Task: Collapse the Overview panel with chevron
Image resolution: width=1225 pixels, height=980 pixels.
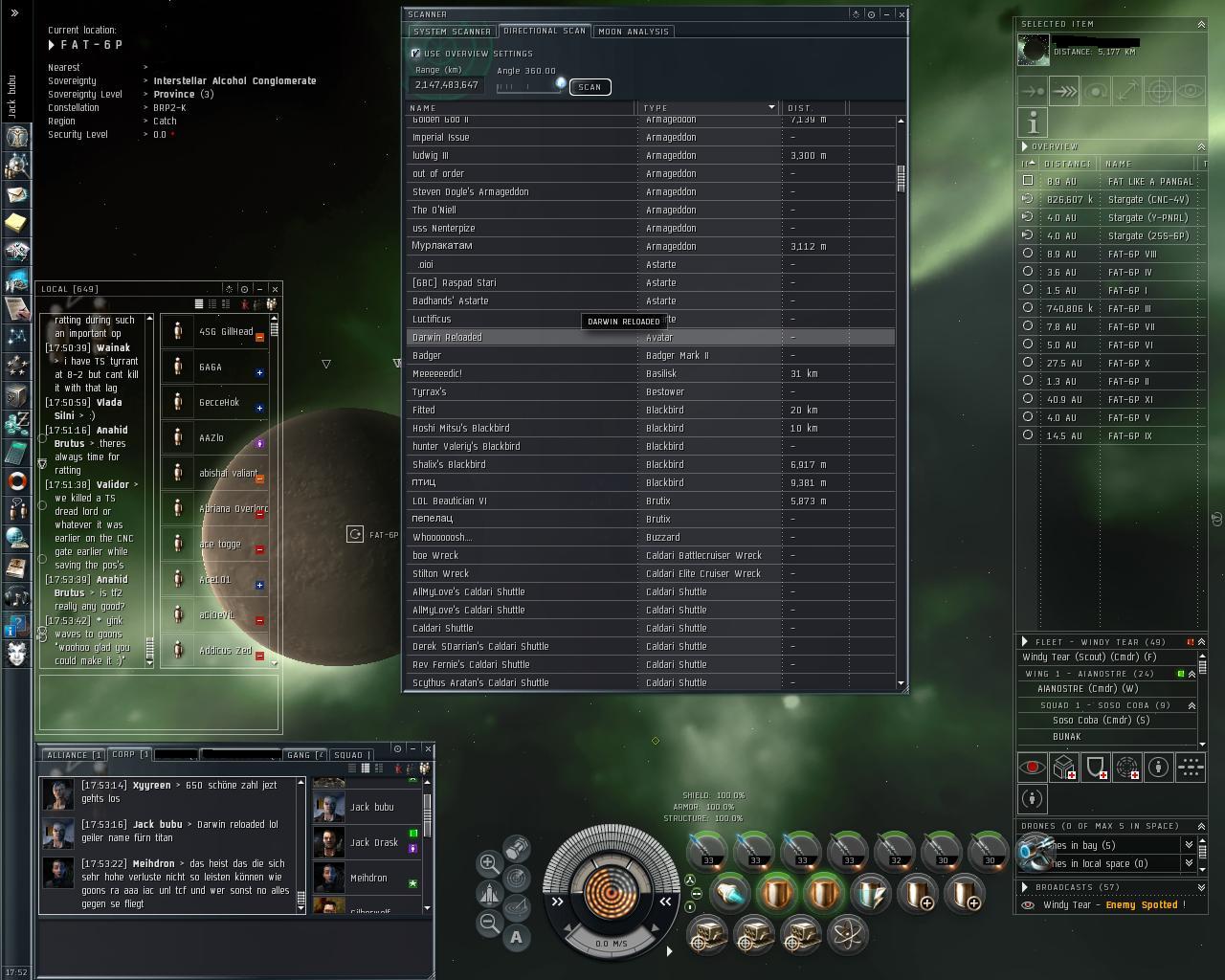Action: click(1201, 146)
